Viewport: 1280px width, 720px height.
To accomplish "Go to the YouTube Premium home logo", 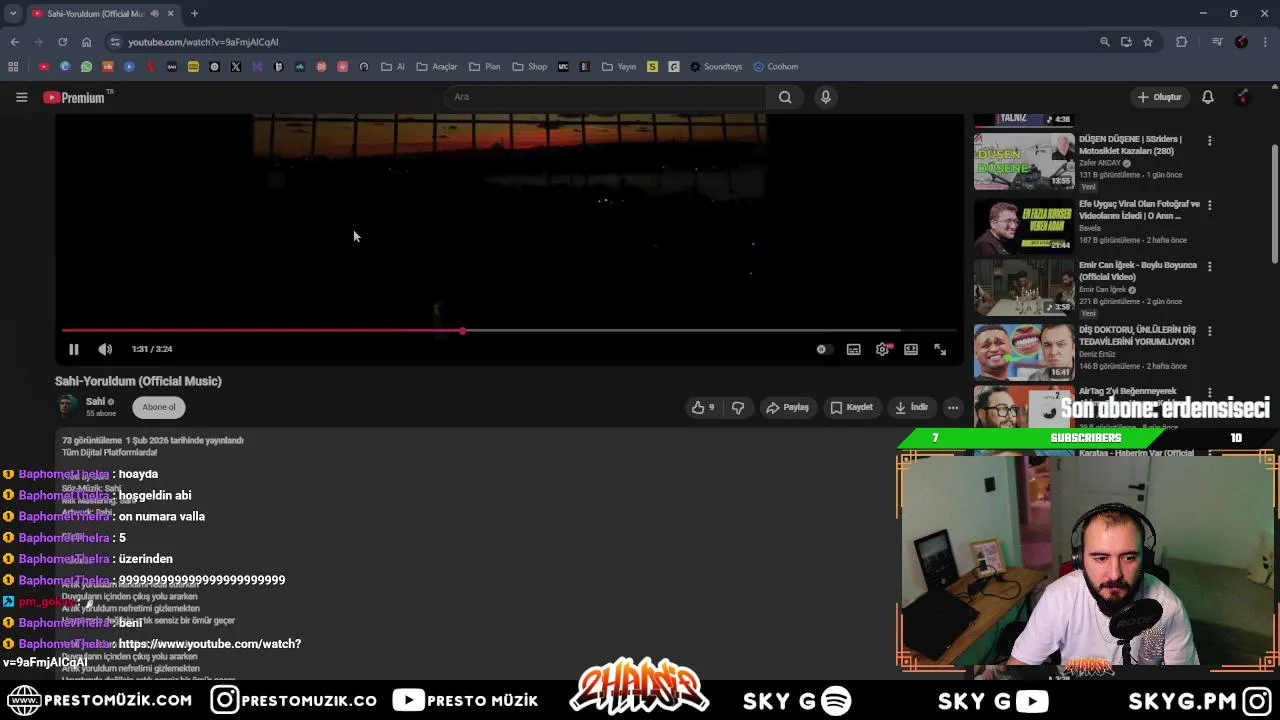I will pos(74,97).
